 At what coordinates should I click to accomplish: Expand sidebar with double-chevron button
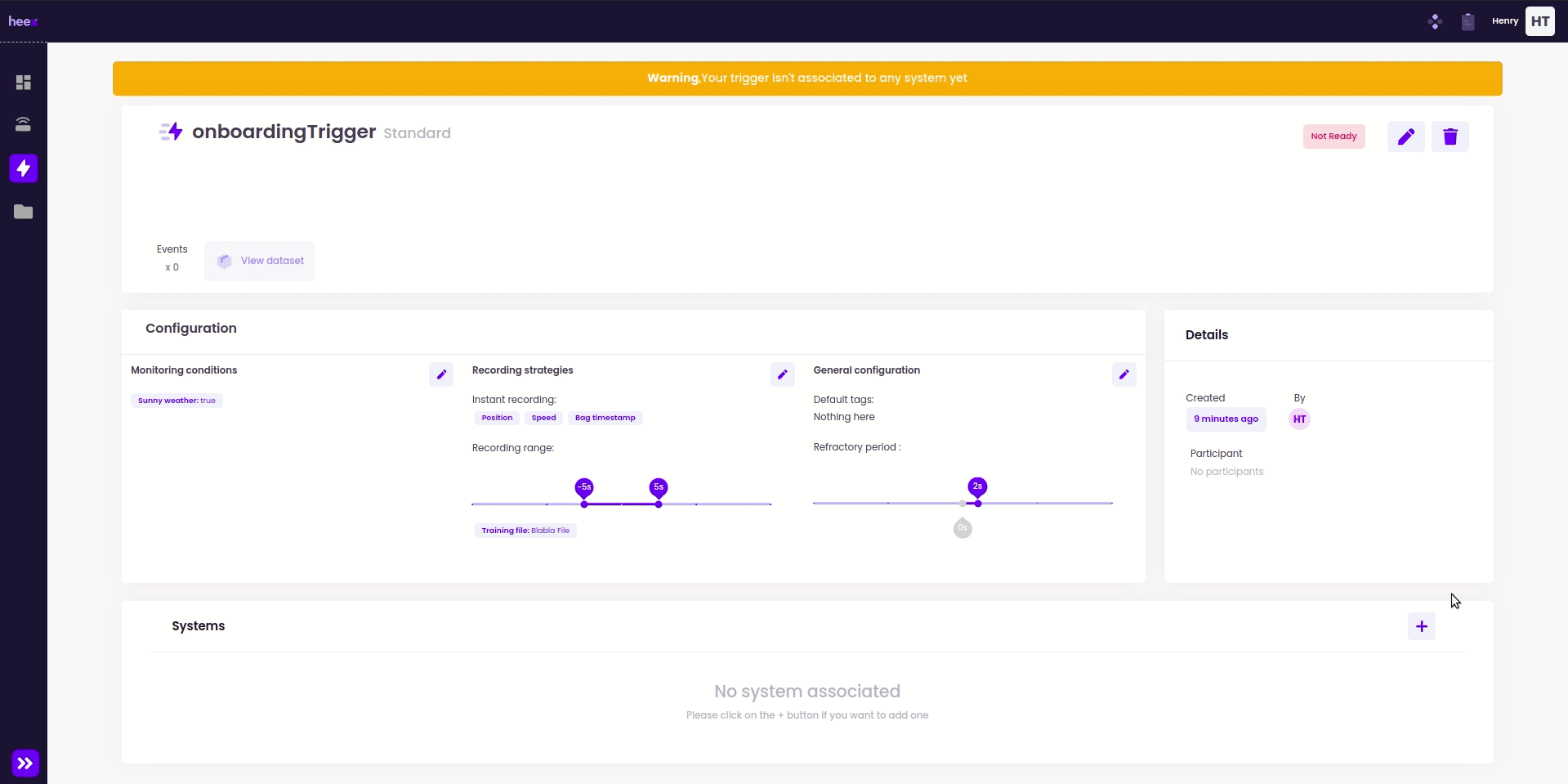[x=25, y=764]
